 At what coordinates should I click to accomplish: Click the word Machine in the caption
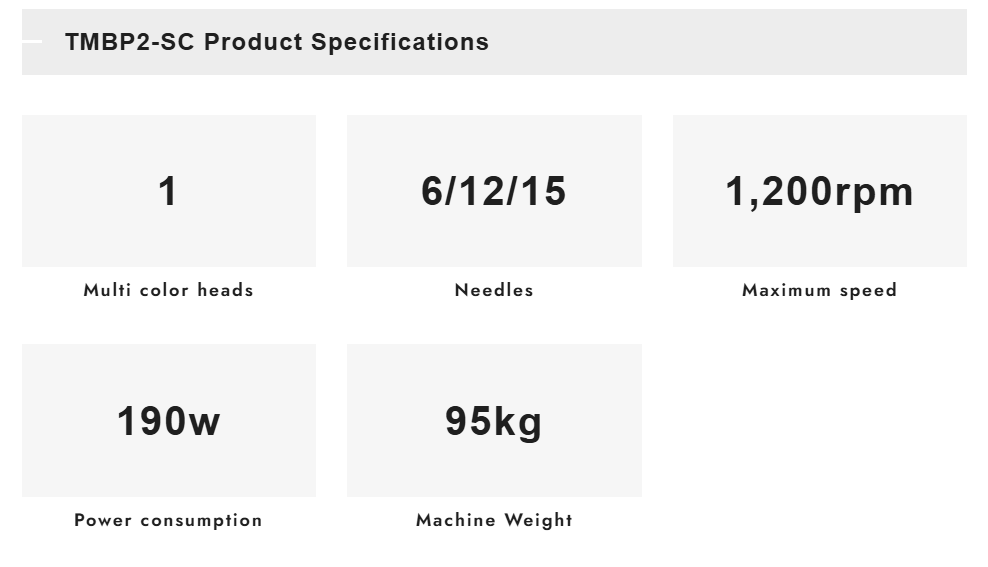456,521
